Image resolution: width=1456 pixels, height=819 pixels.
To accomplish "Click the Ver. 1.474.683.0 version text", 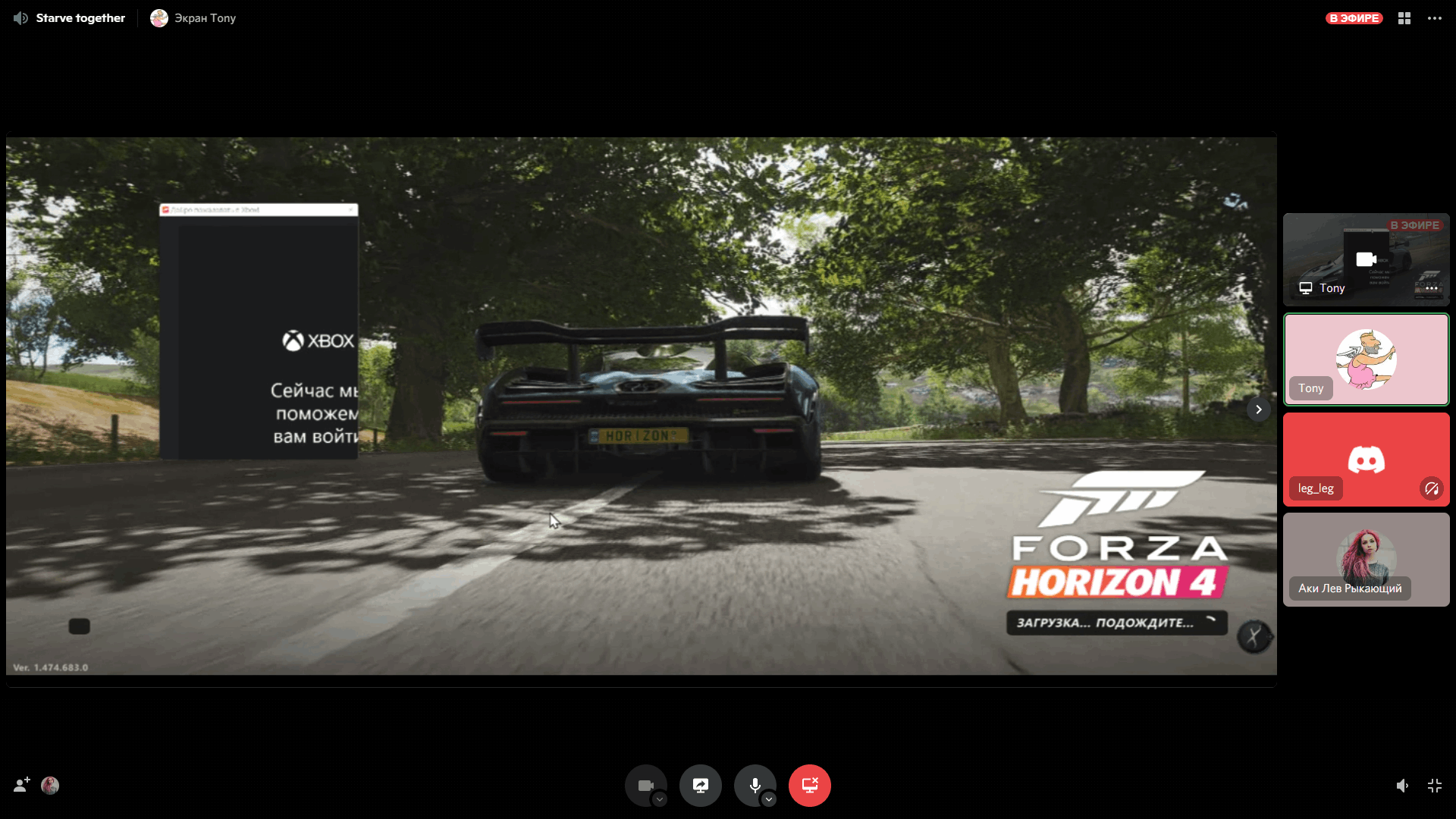I will 51,667.
